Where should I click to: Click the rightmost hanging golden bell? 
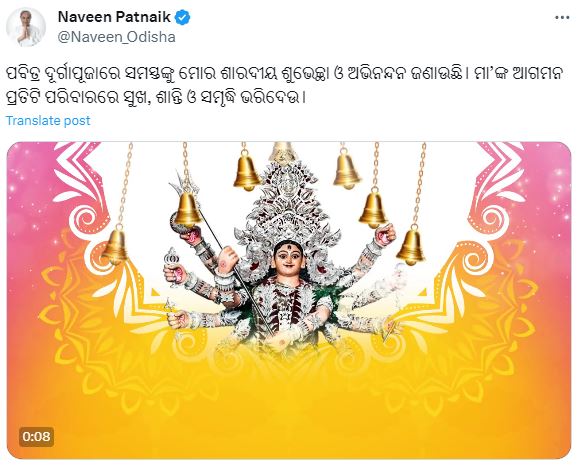click(411, 246)
